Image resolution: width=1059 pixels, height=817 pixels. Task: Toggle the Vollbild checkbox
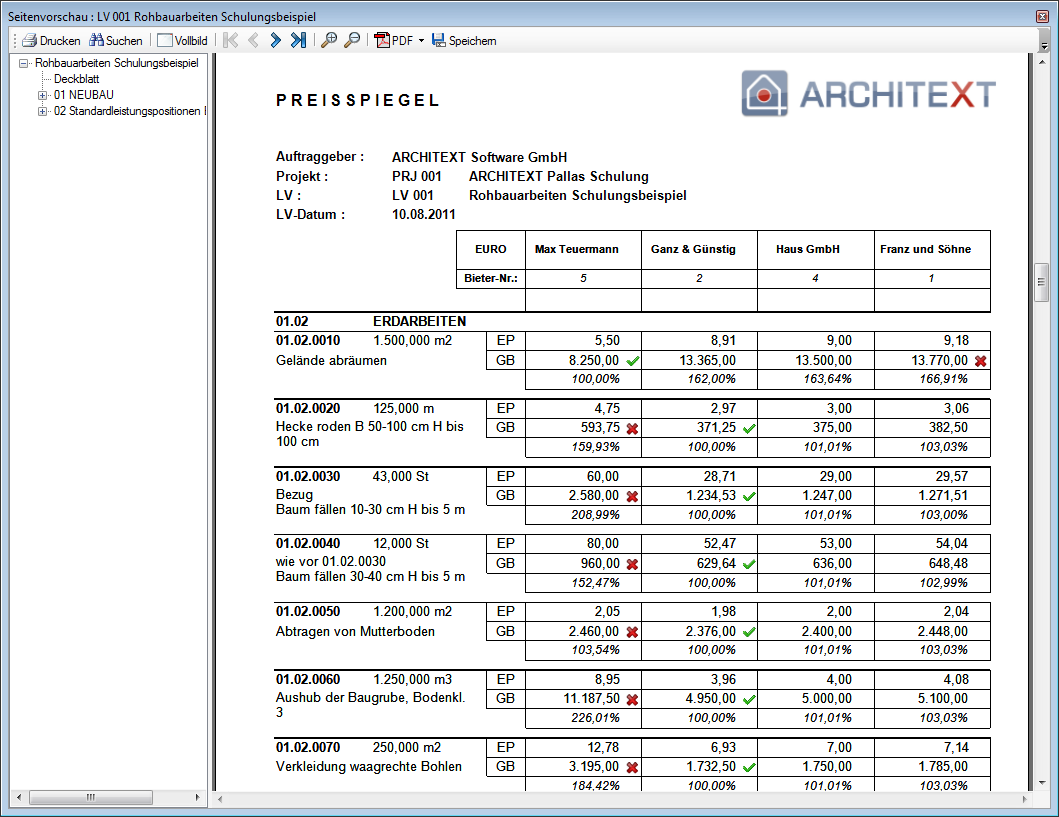coord(165,41)
